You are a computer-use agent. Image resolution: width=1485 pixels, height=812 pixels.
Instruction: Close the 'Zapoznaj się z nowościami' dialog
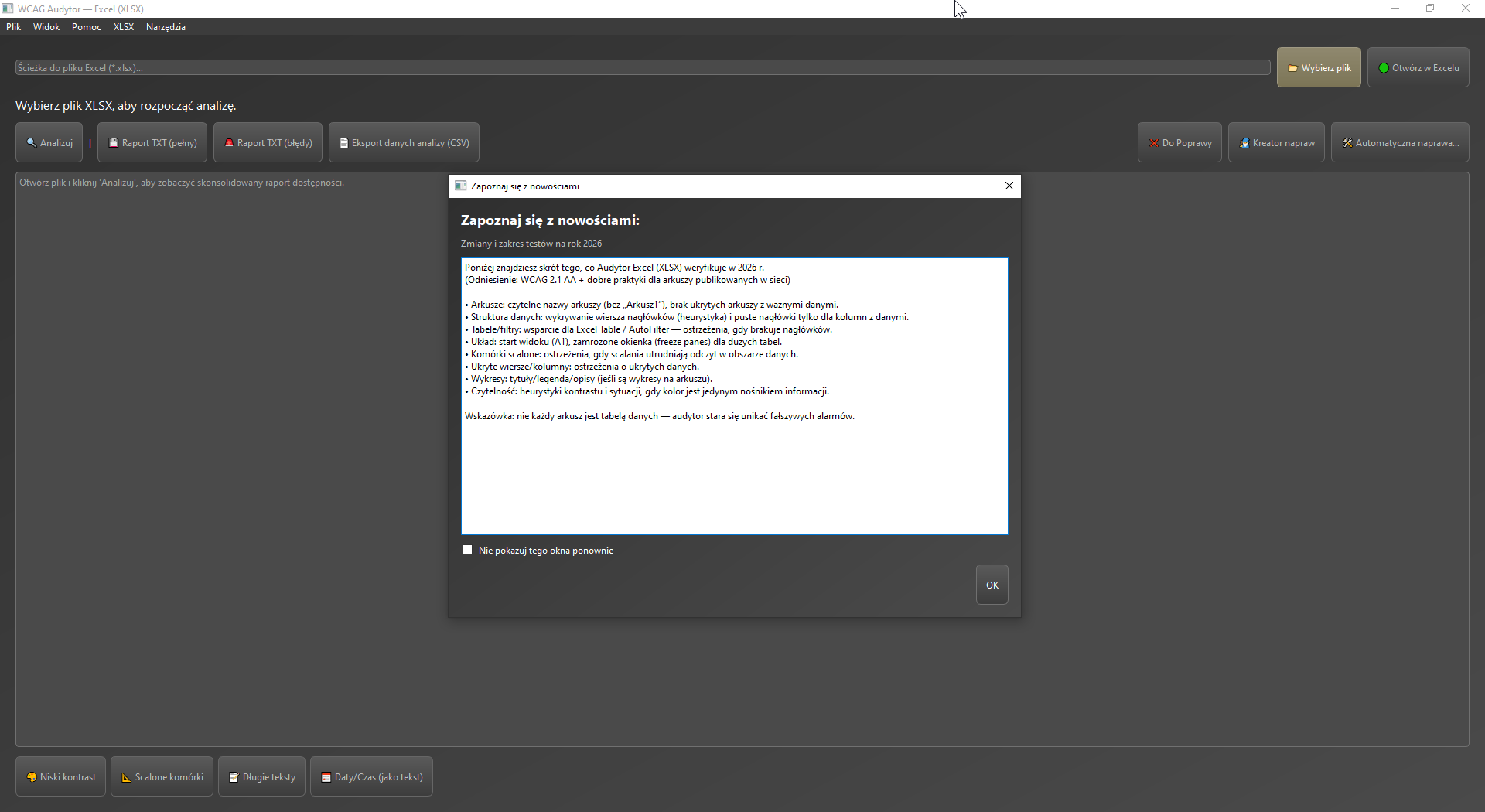click(1009, 186)
